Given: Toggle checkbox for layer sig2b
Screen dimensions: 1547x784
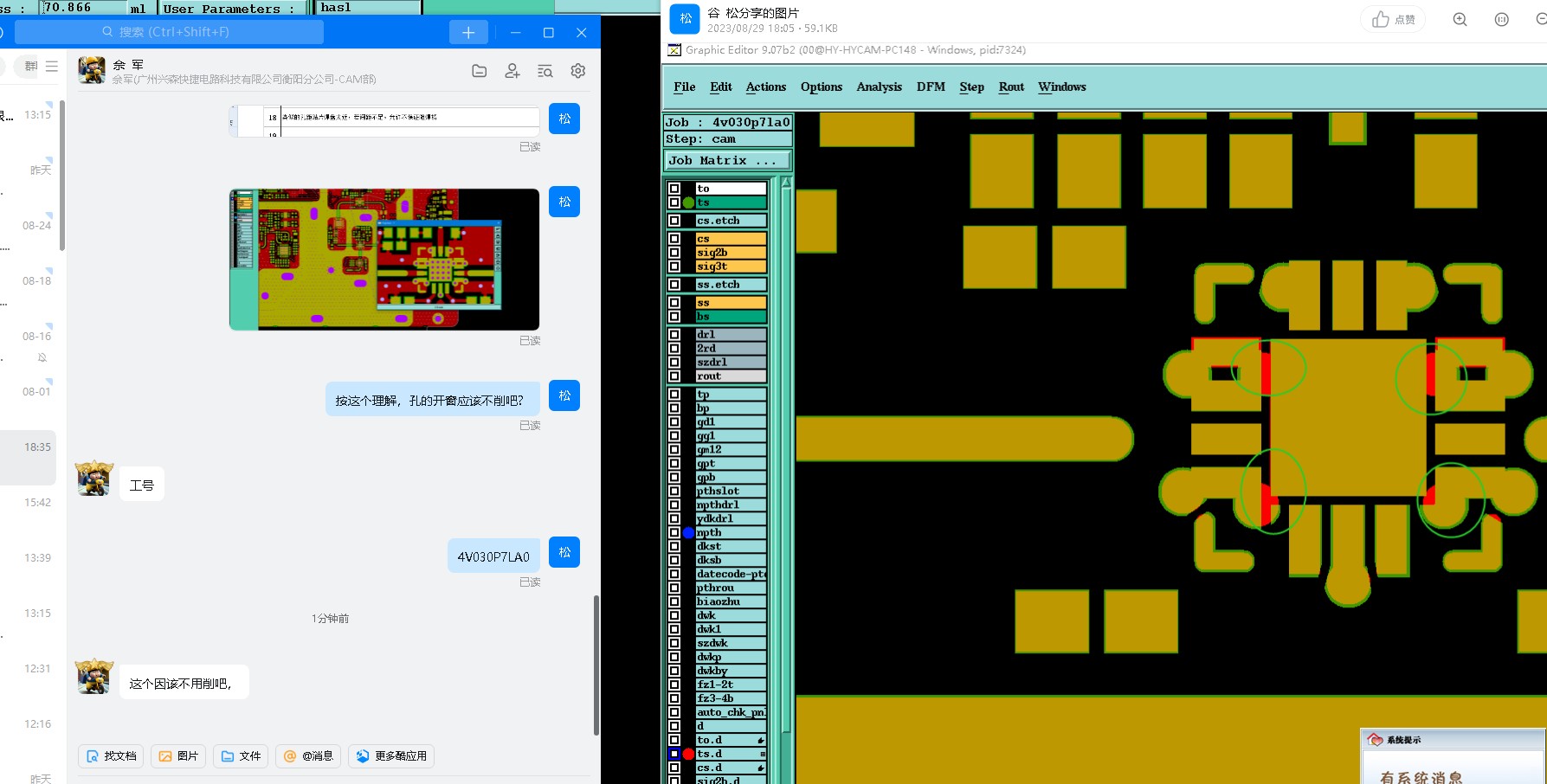Looking at the screenshot, I should pyautogui.click(x=674, y=253).
